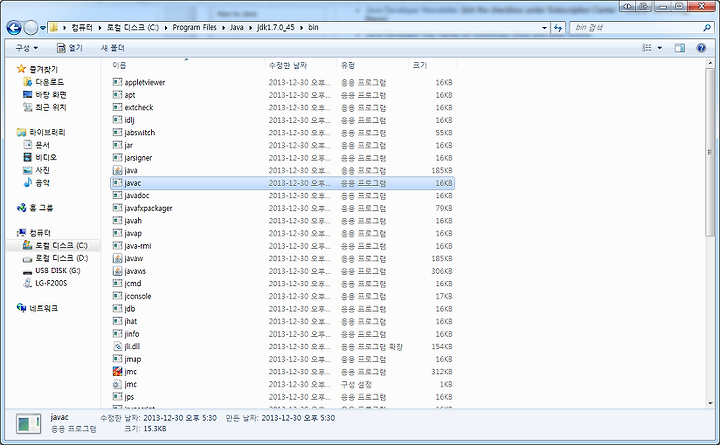The width and height of the screenshot is (720, 445).
Task: Select LG-F200S device in sidebar
Action: (x=45, y=283)
